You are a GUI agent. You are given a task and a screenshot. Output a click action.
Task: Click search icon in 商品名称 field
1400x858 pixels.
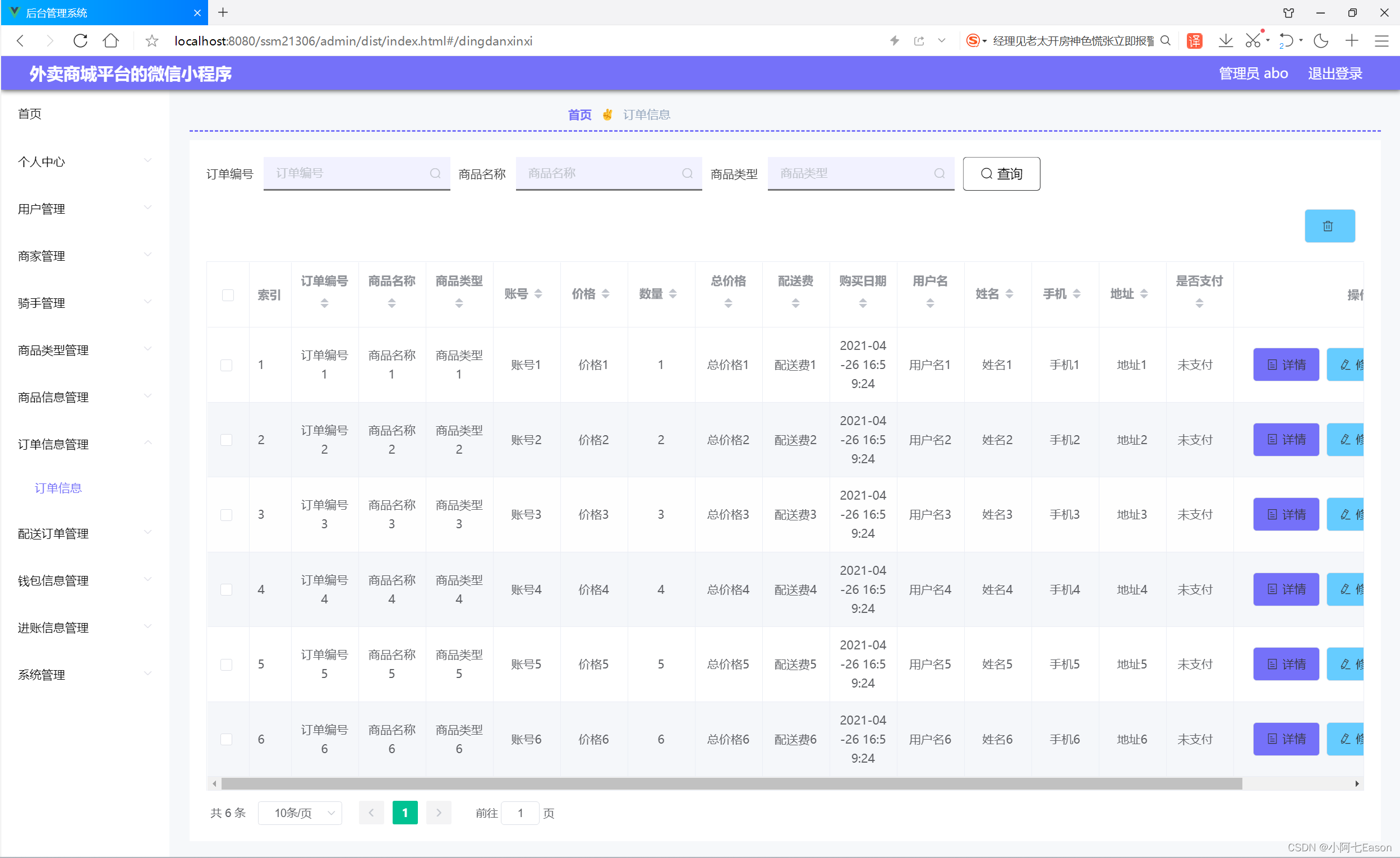(x=688, y=173)
